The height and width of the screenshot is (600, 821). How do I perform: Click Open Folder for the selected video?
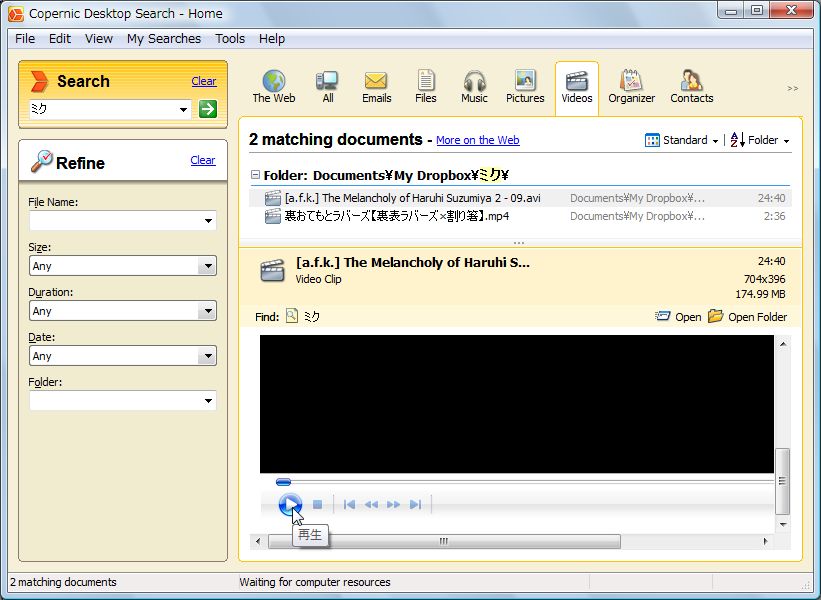(x=747, y=317)
